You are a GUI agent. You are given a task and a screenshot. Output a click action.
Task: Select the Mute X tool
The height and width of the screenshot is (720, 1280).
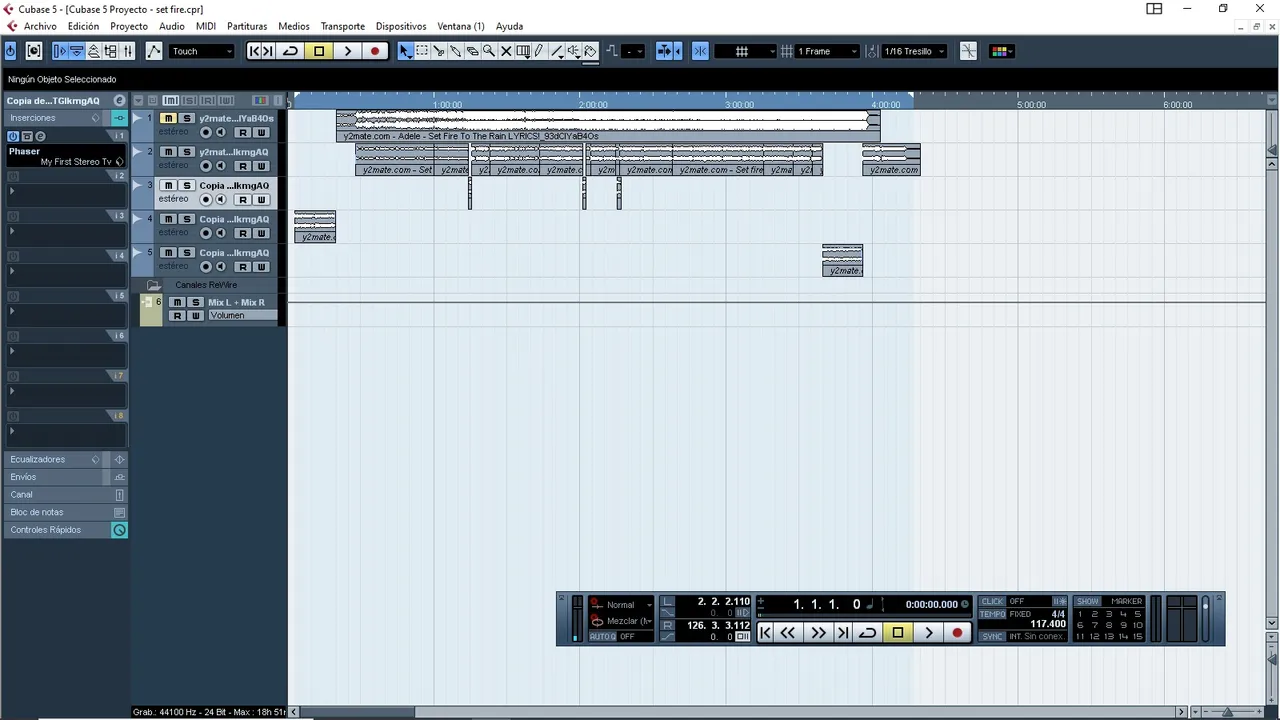click(506, 51)
